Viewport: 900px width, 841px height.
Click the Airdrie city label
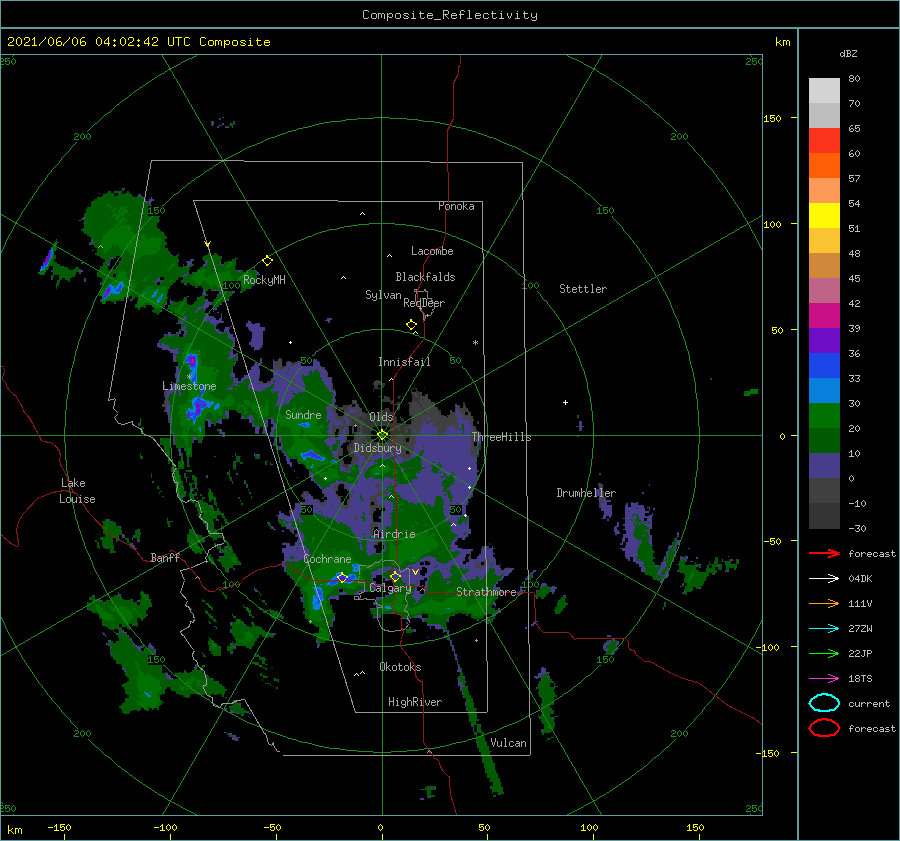394,534
